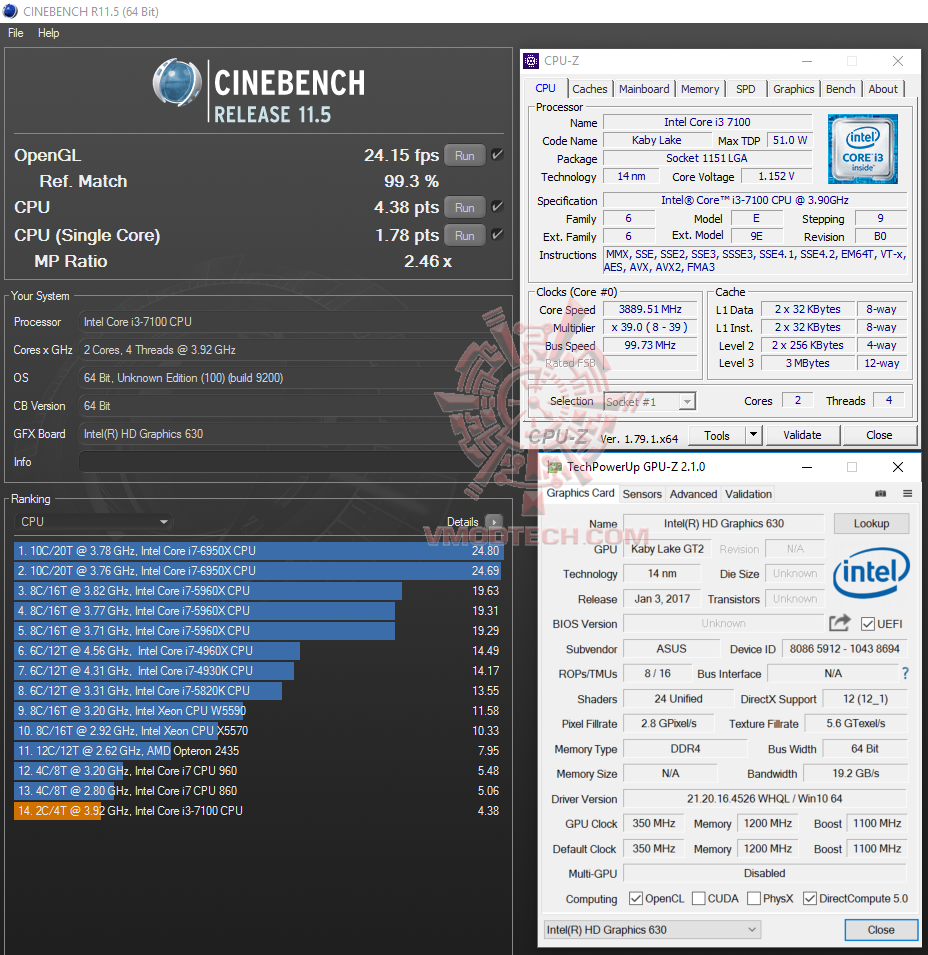928x955 pixels.
Task: Switch to the Mainboard tab in CPU-Z
Action: (644, 89)
